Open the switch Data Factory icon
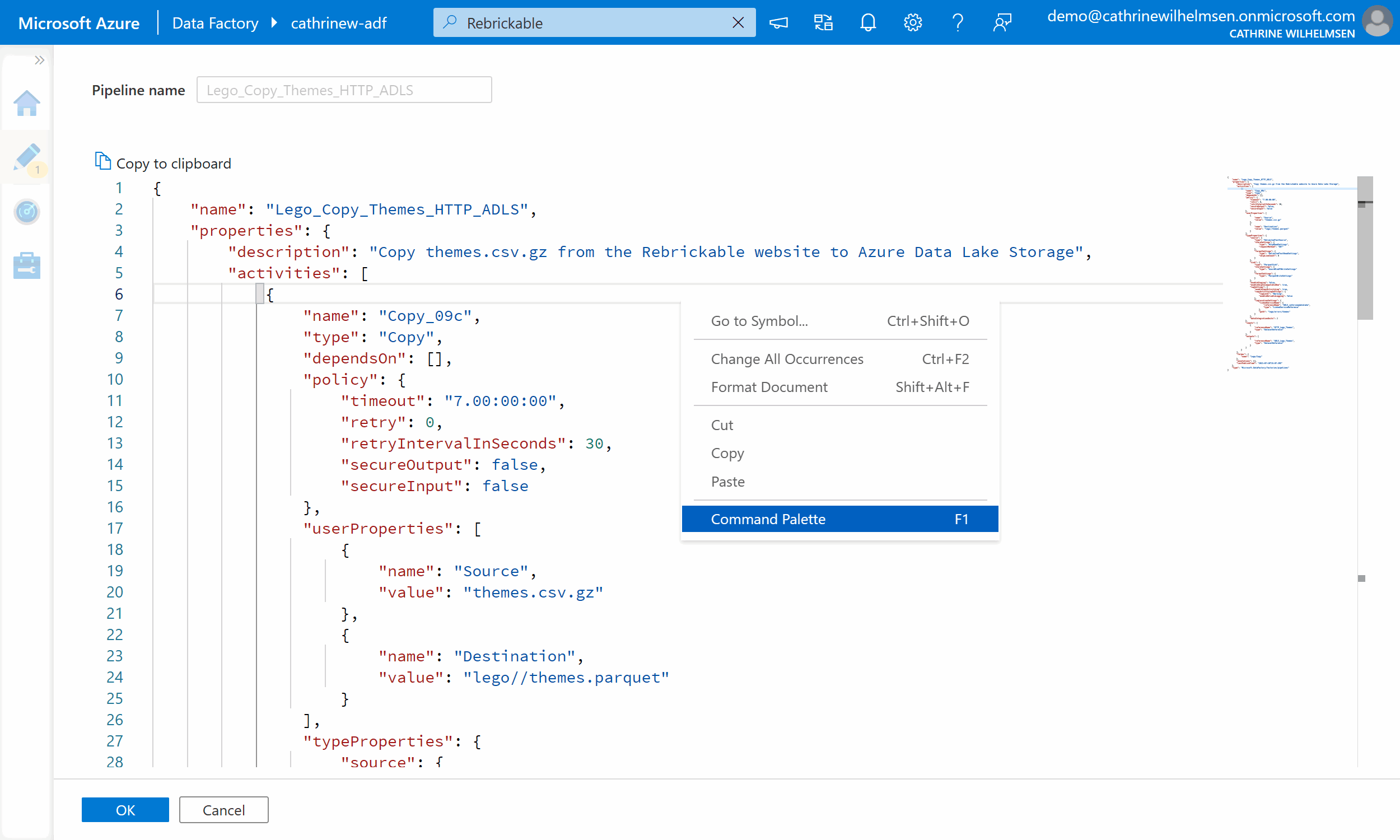This screenshot has width=1400, height=840. tap(823, 22)
